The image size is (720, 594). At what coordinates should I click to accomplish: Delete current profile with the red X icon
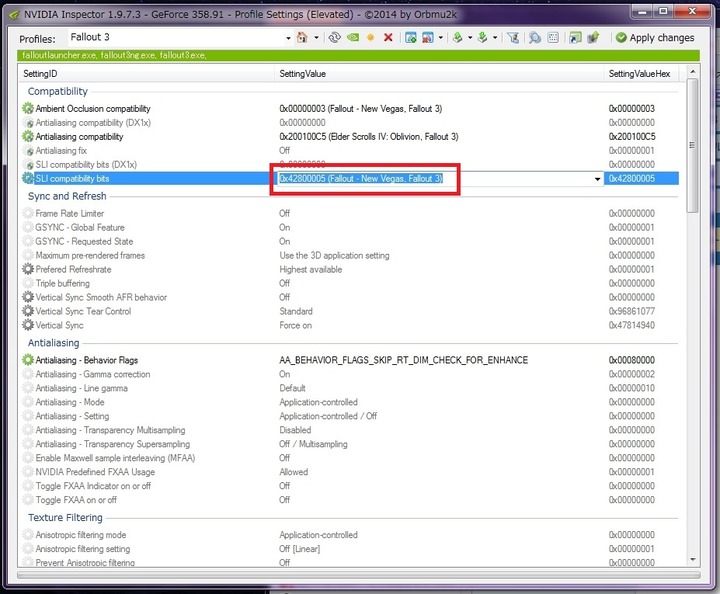pos(388,38)
